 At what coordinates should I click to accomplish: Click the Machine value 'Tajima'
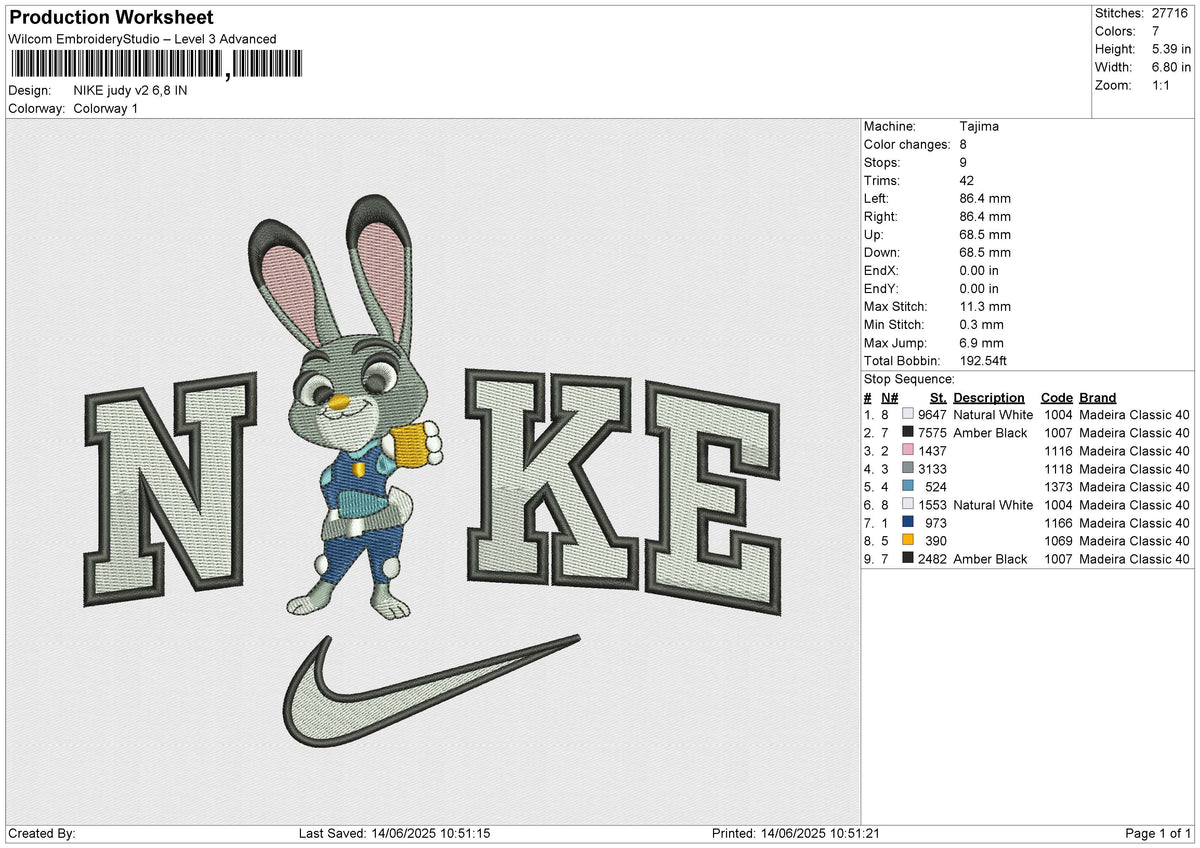(x=979, y=126)
